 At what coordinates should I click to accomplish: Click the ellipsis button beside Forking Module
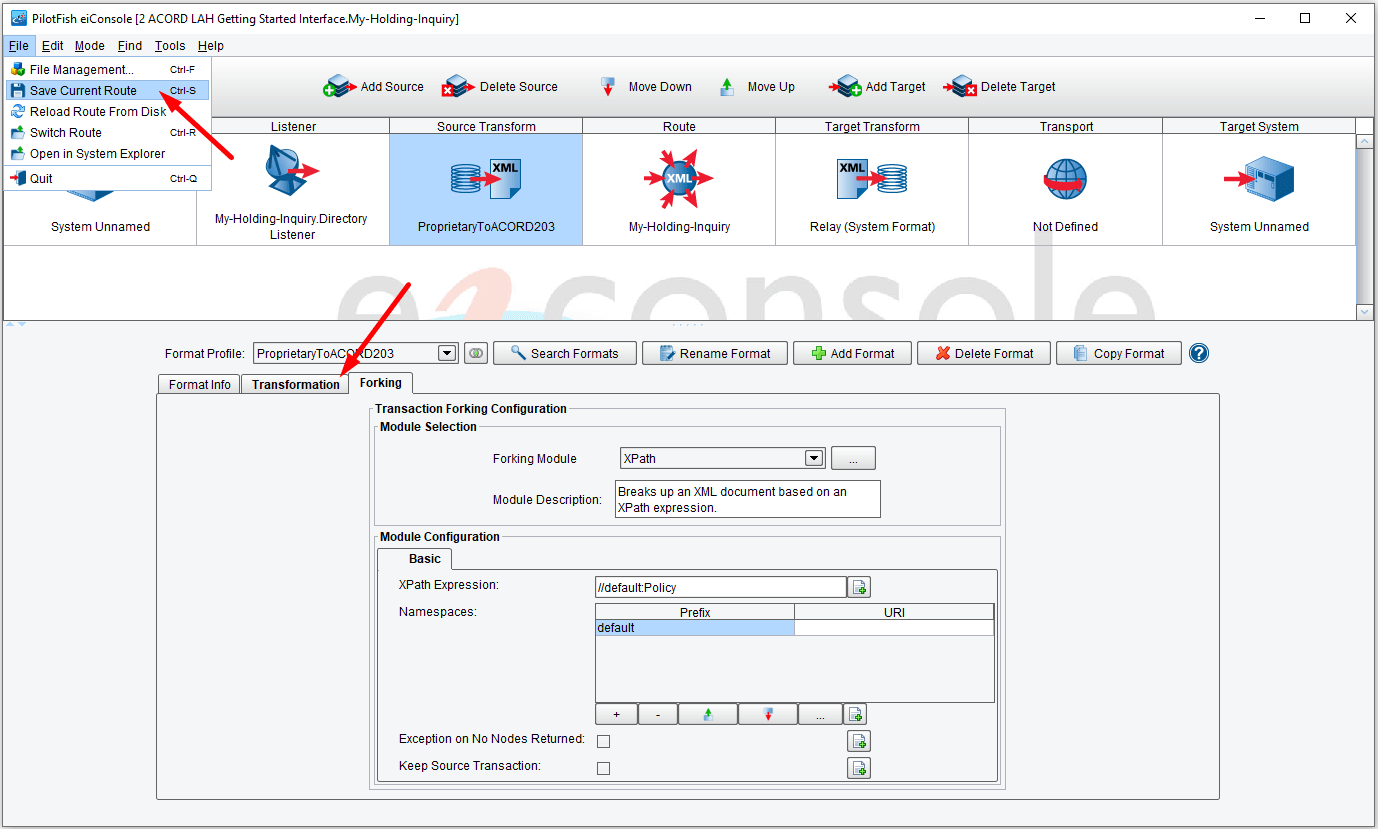click(x=853, y=458)
